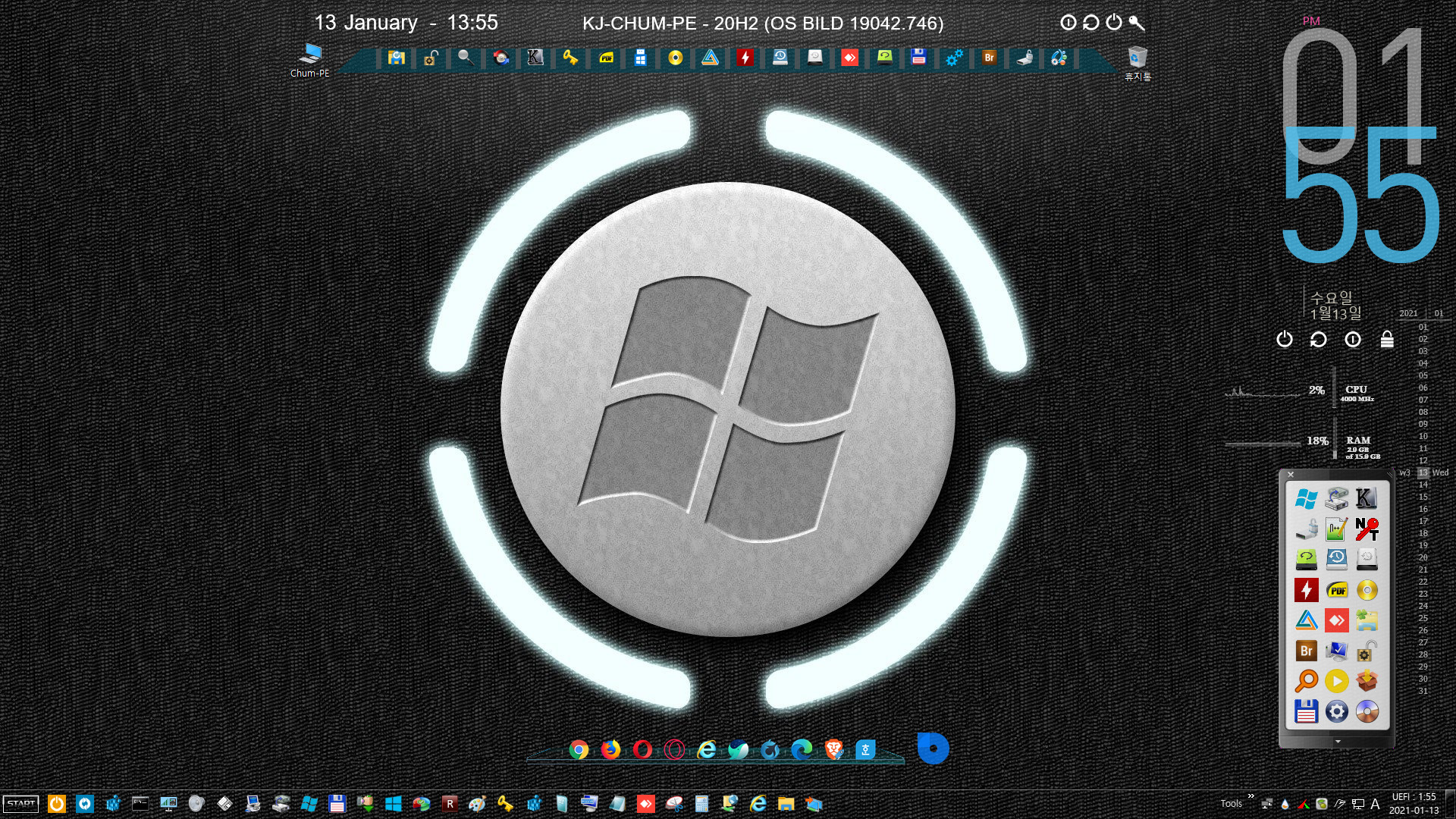Click orange power icon on taskbar

pos(57,804)
